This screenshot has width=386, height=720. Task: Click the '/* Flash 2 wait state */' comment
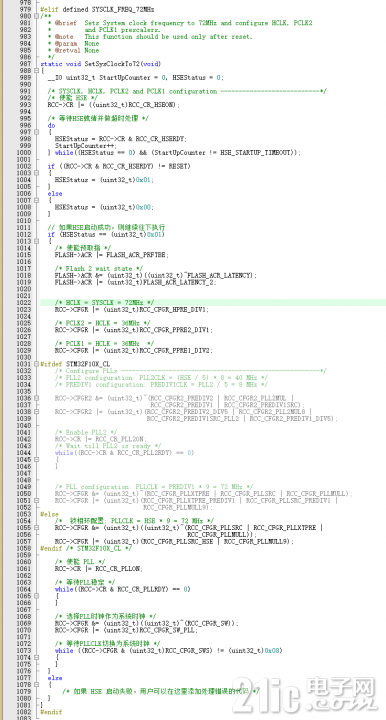click(x=99, y=268)
